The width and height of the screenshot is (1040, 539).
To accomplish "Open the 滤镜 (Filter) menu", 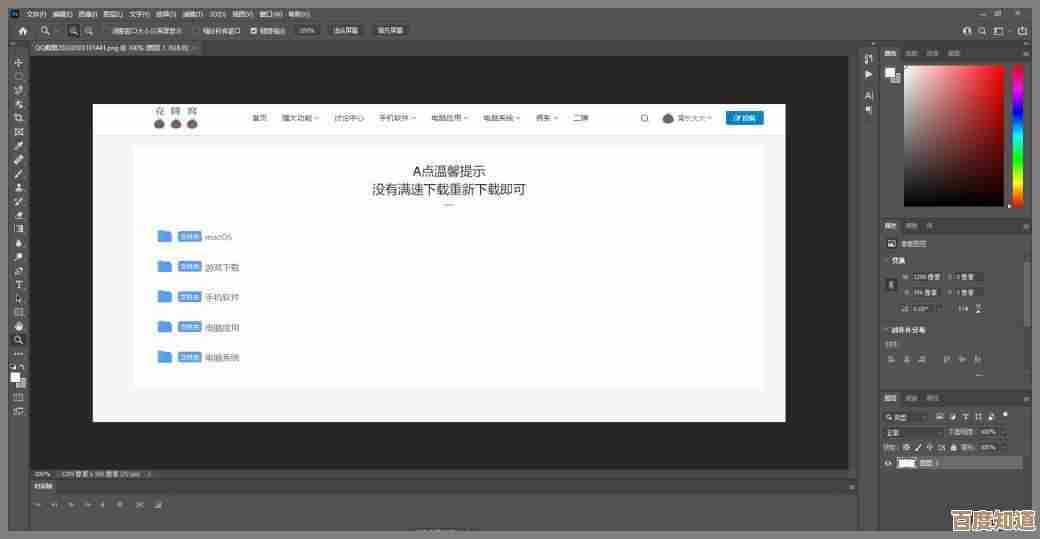I will point(189,15).
